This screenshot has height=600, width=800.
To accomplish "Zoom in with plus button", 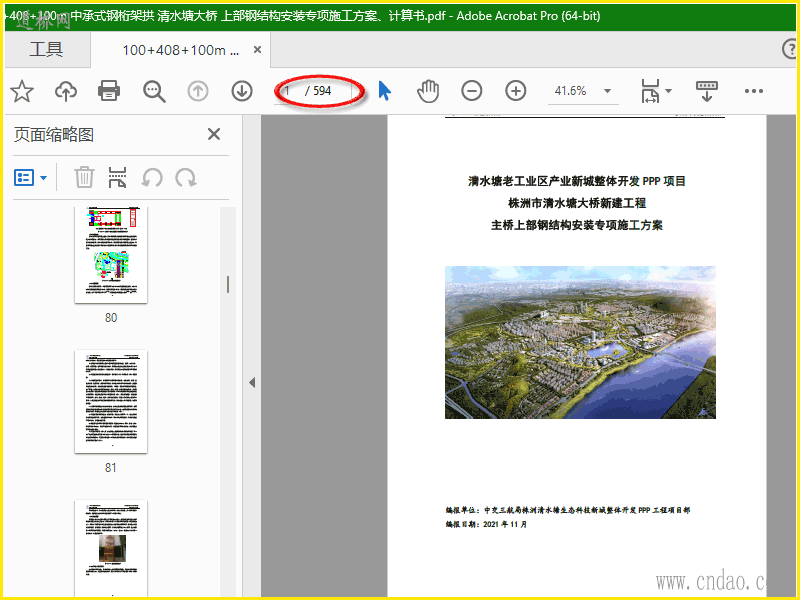I will (516, 91).
